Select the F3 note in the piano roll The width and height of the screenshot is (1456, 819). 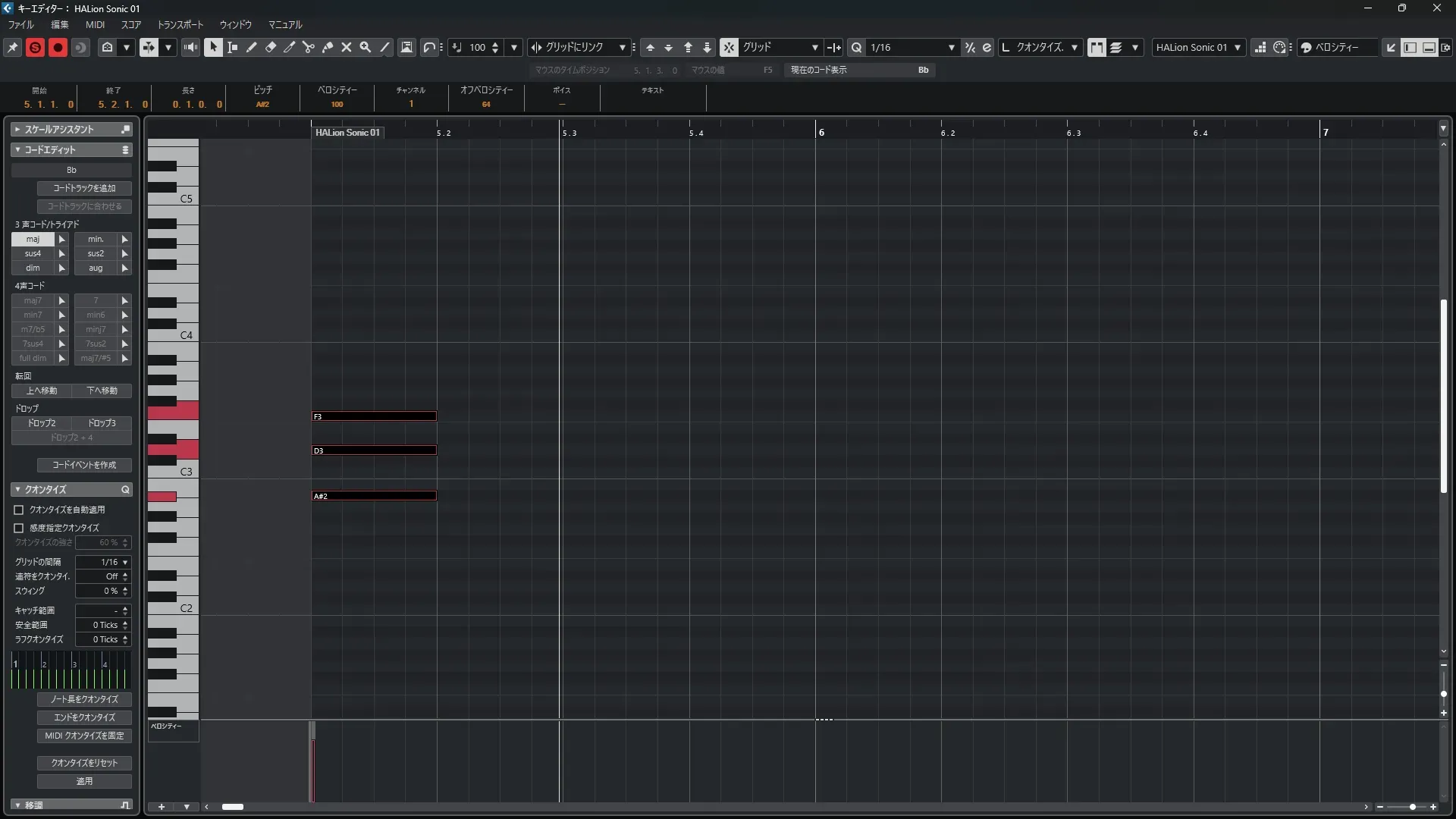coord(374,416)
